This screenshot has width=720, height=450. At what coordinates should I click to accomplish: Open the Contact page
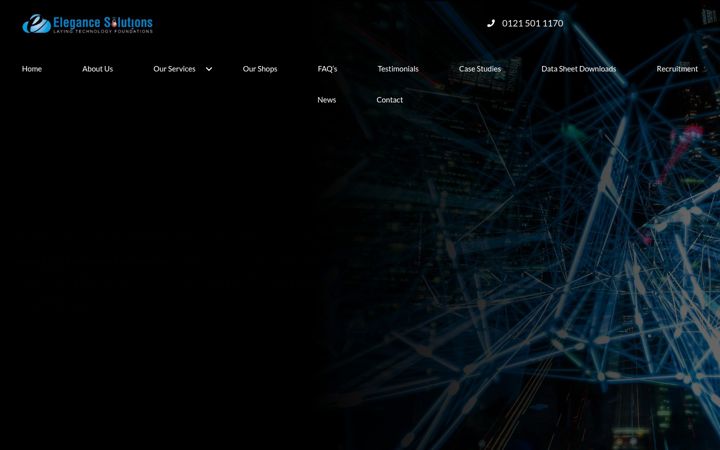point(389,100)
